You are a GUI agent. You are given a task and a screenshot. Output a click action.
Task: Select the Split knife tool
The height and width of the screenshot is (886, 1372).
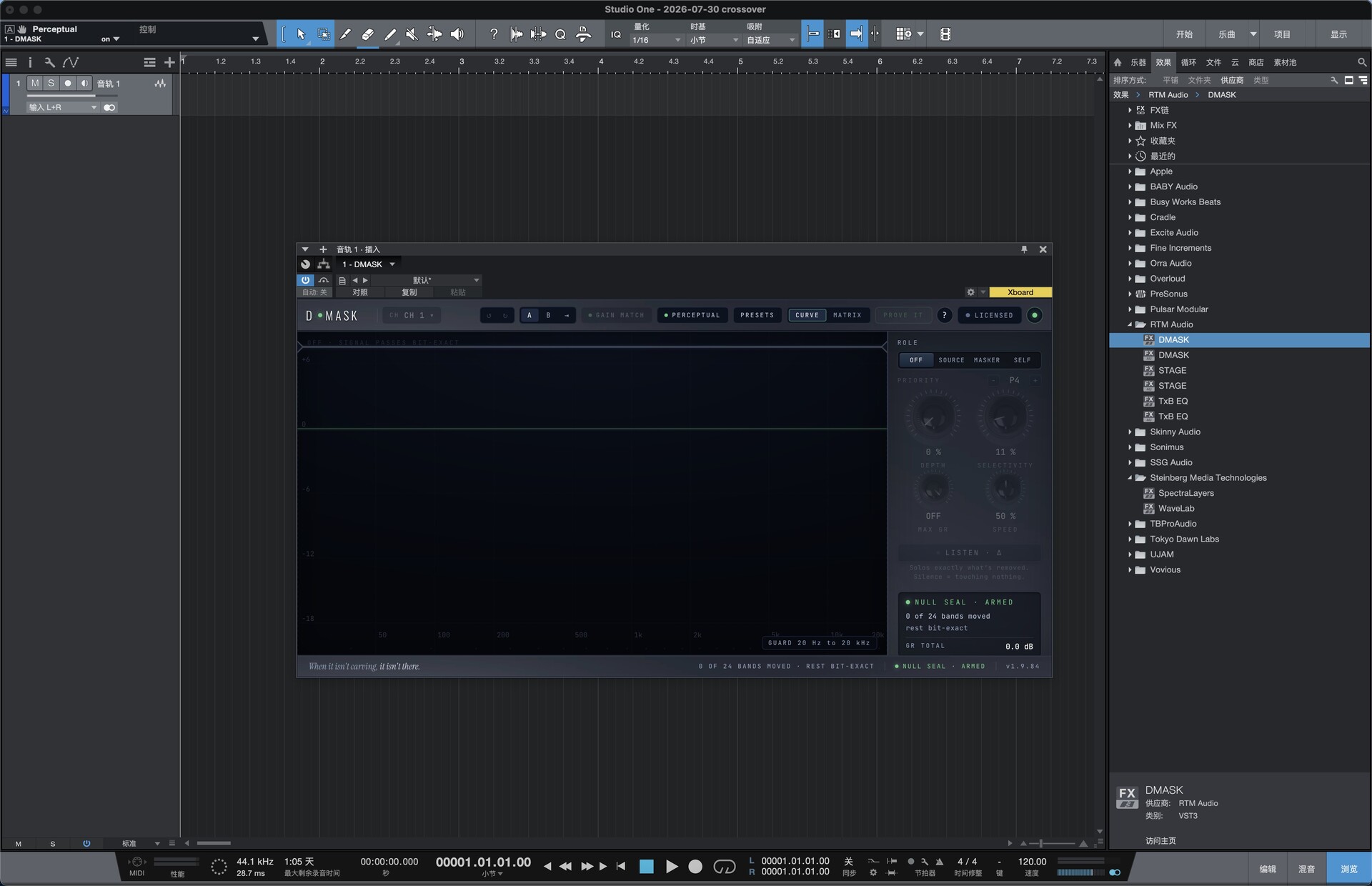coord(345,34)
